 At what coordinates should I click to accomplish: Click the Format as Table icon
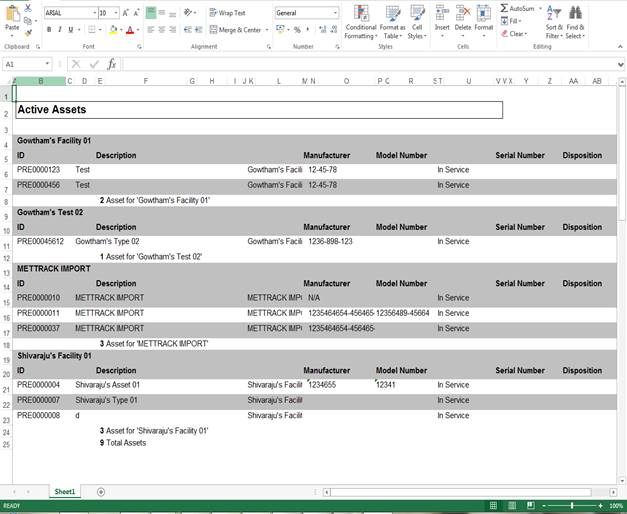tap(393, 14)
